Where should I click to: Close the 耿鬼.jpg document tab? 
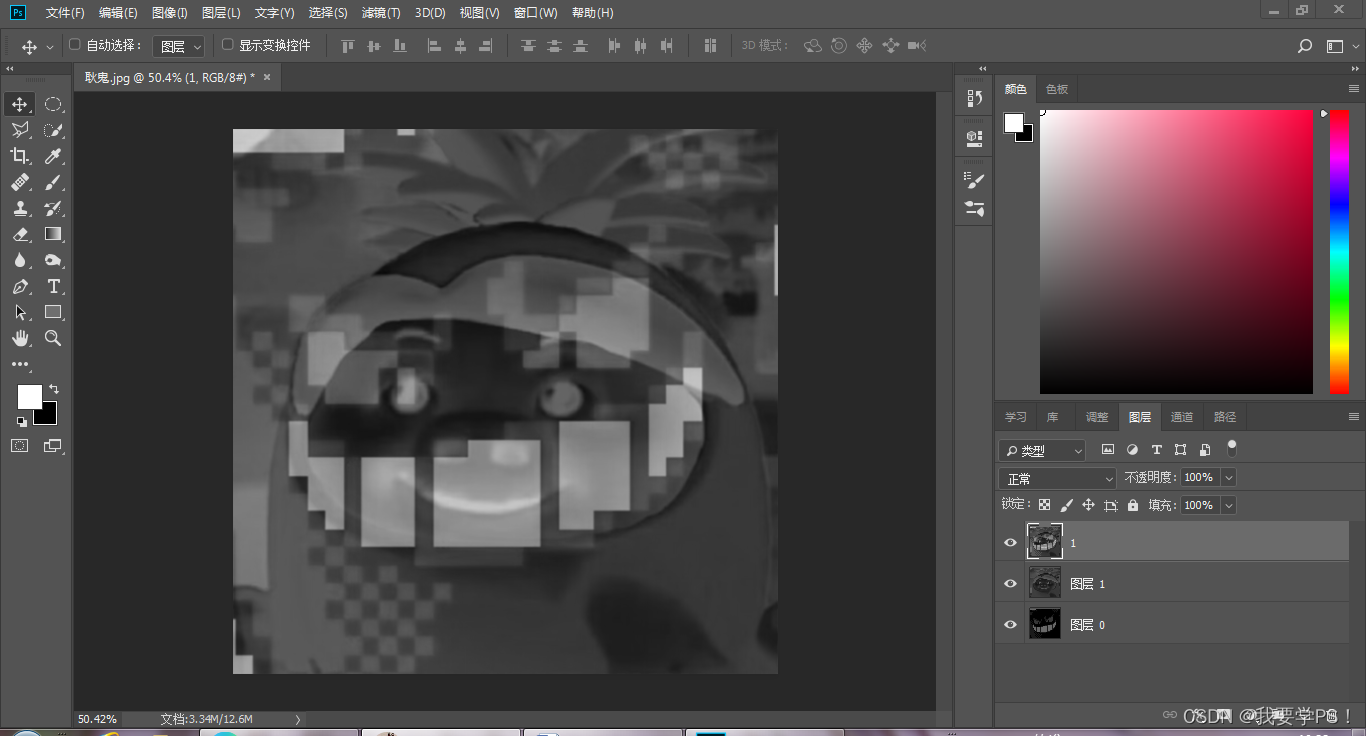click(x=267, y=77)
